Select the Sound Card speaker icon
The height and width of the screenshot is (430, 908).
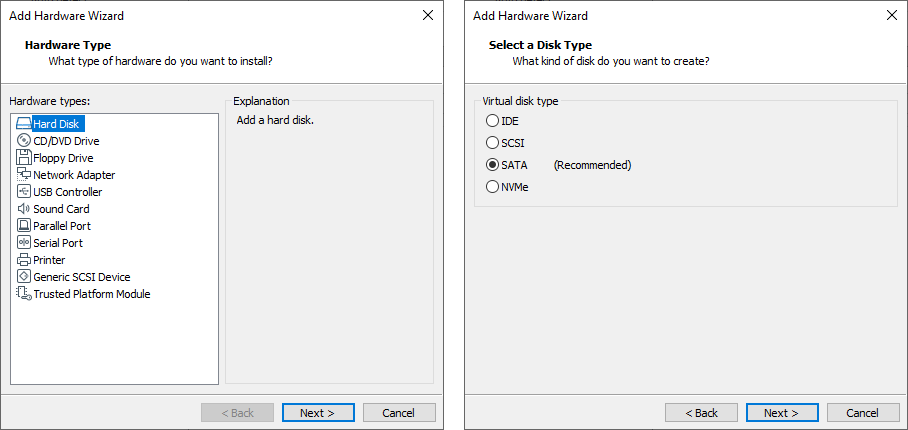tap(24, 209)
